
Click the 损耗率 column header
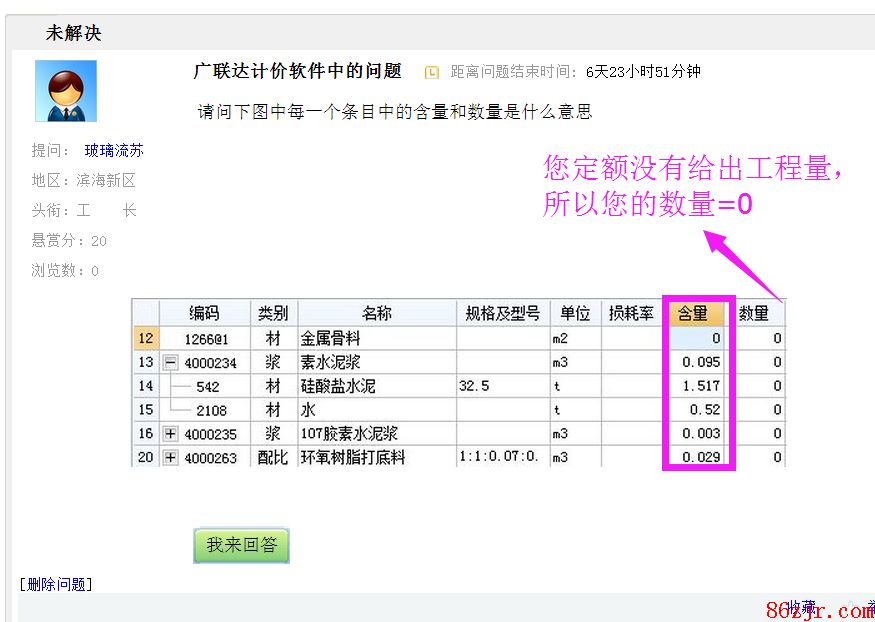coord(632,313)
